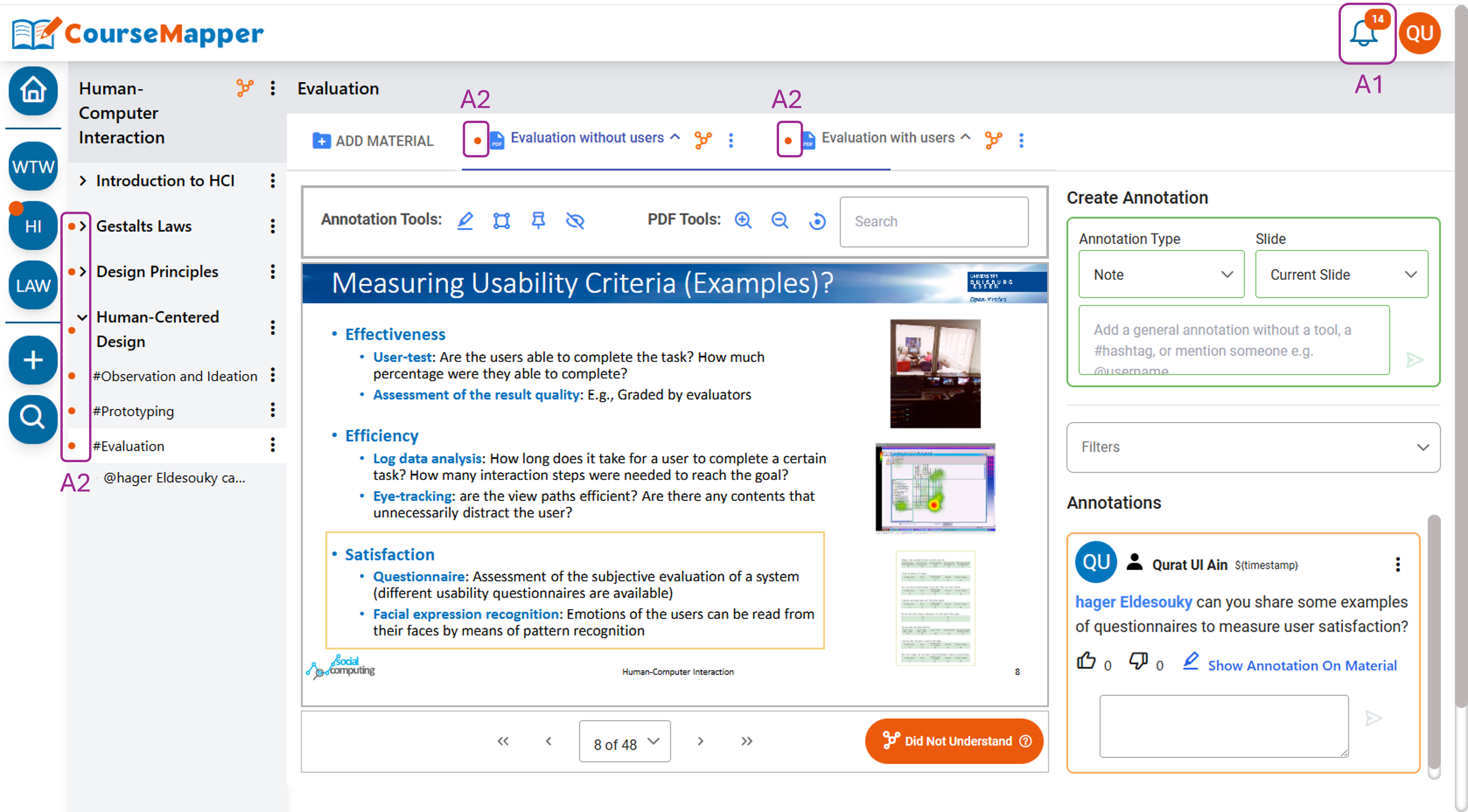1468x812 pixels.
Task: Toggle hide annotations eye icon
Action: pyautogui.click(x=575, y=220)
